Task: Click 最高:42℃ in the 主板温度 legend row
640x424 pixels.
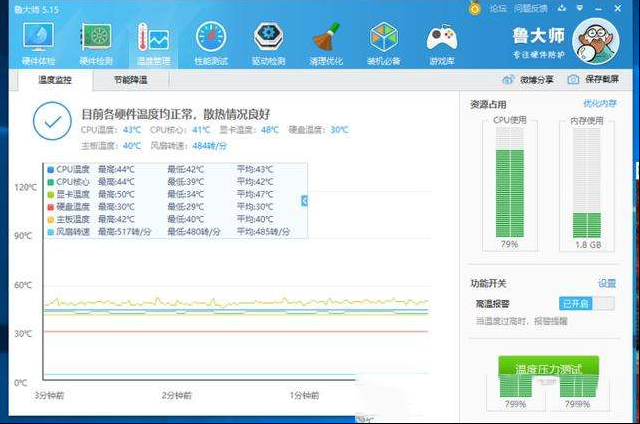Action: (116, 220)
